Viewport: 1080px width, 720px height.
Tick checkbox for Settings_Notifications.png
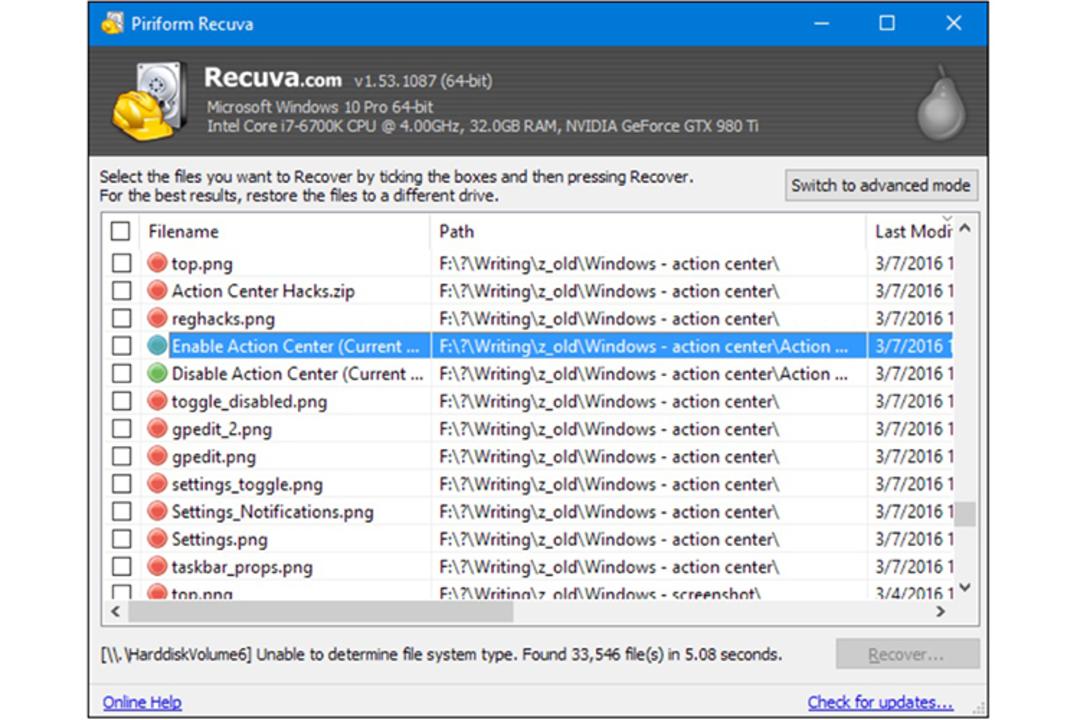[122, 511]
